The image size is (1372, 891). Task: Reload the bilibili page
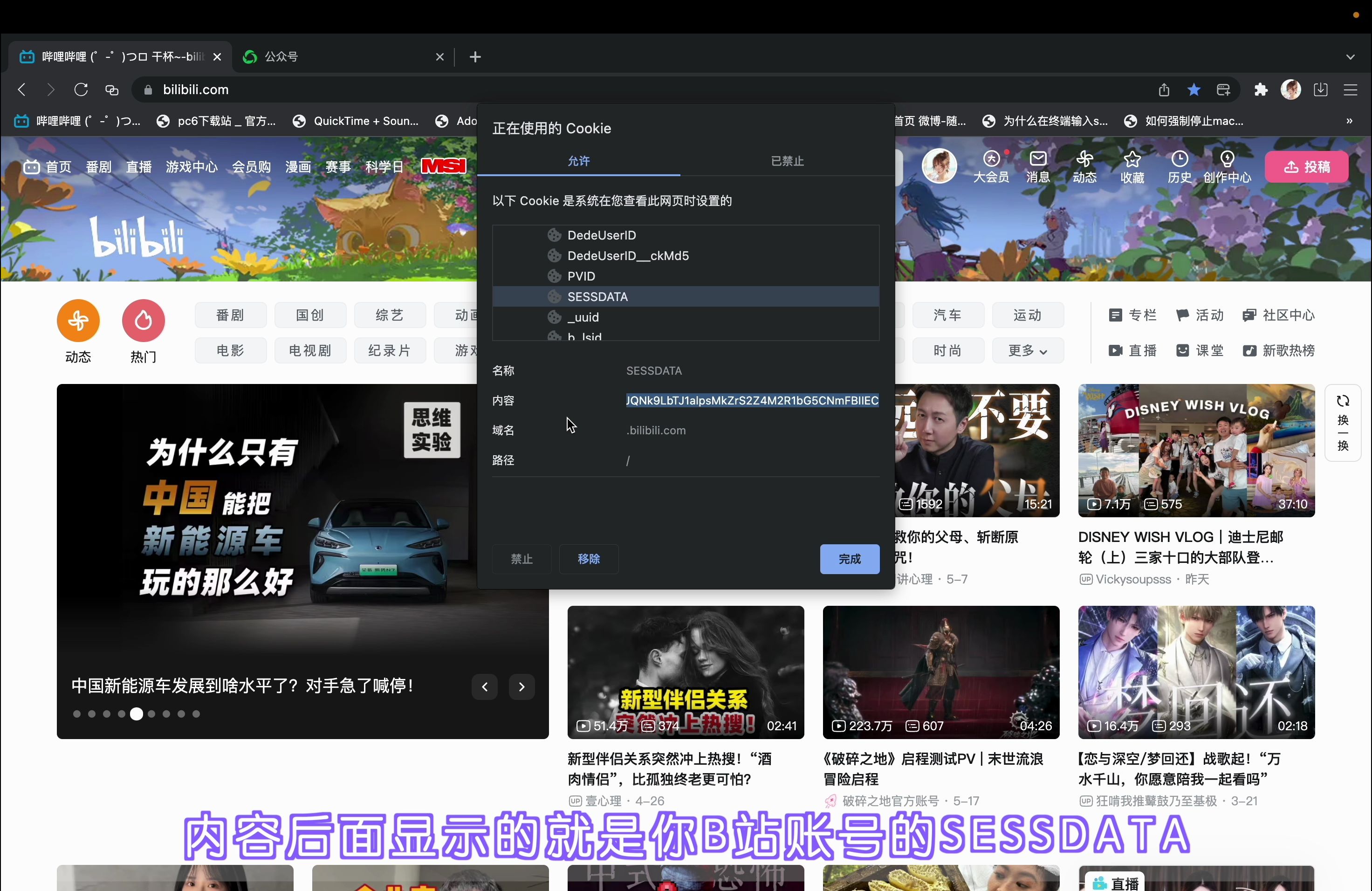coord(81,89)
